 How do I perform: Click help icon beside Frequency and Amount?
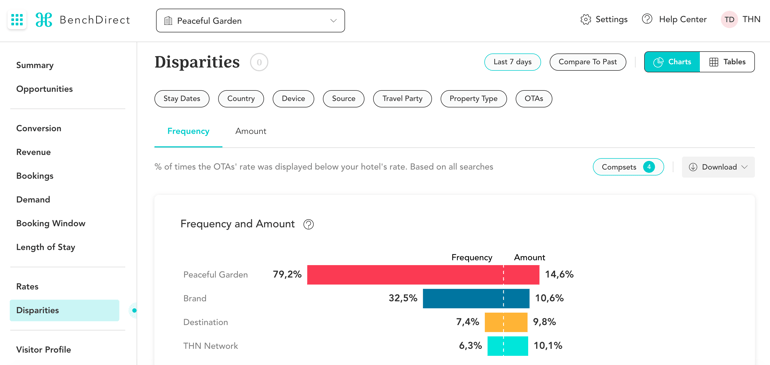coord(308,225)
